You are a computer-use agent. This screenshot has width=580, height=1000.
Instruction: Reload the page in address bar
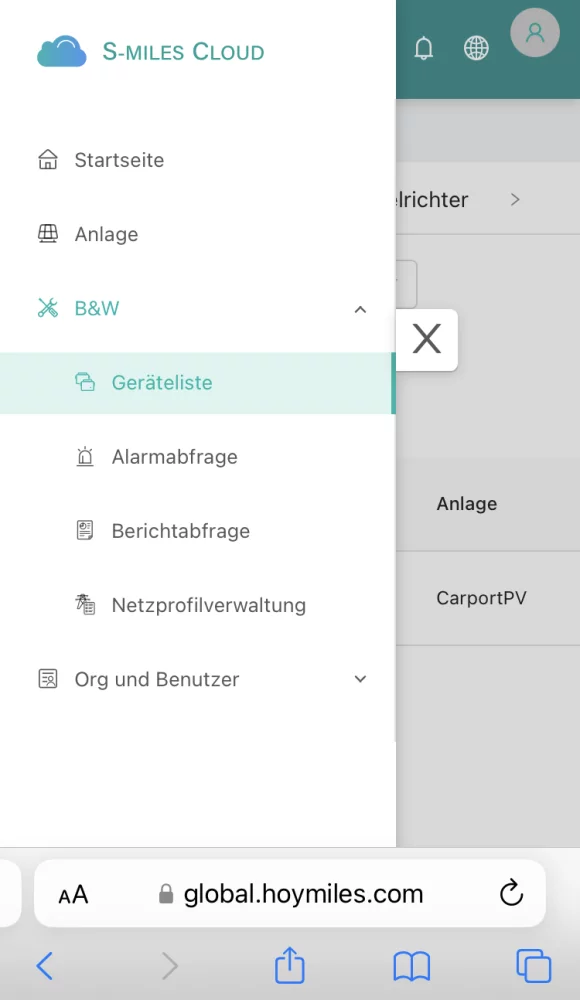pos(511,893)
